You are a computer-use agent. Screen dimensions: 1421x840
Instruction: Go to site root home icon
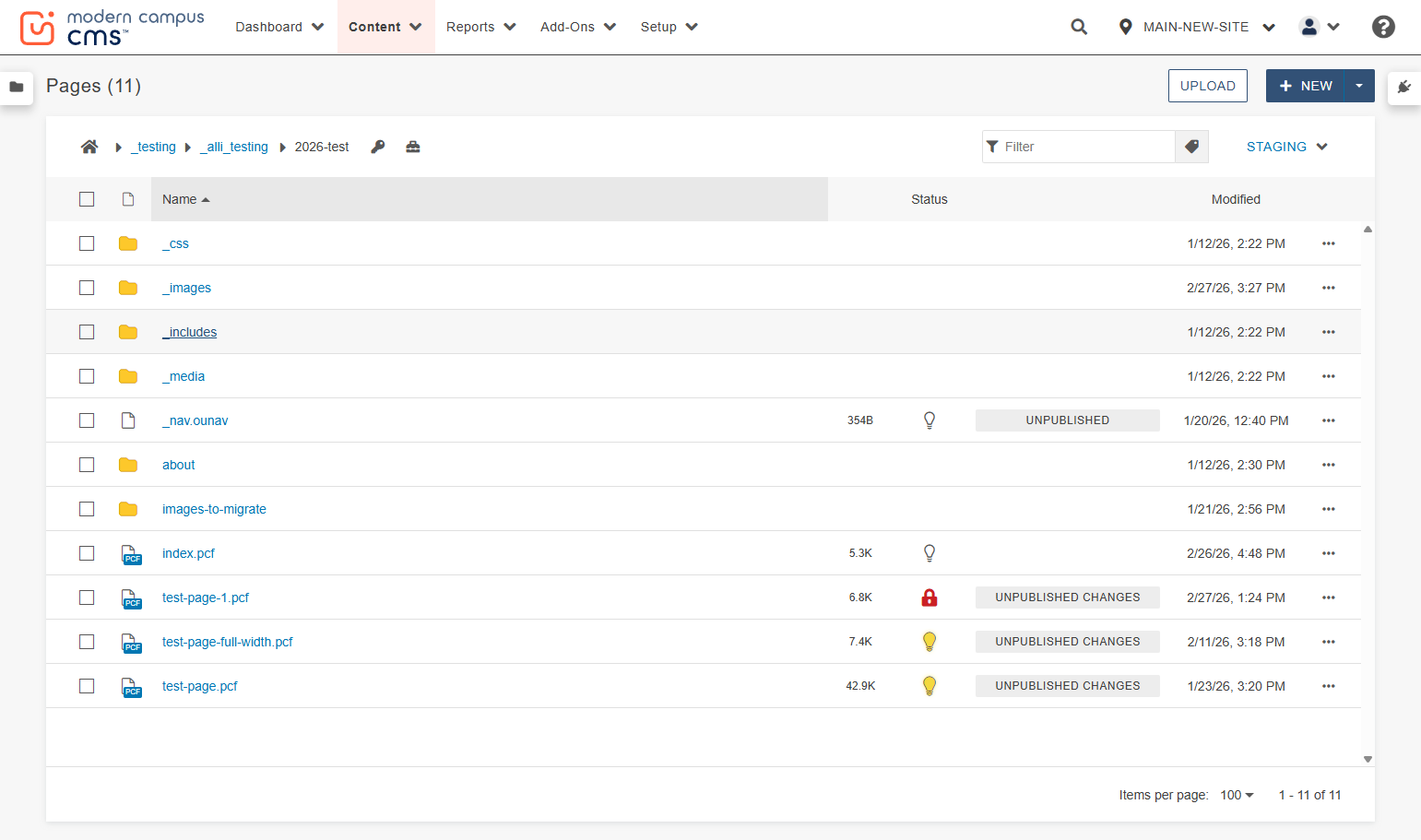89,147
